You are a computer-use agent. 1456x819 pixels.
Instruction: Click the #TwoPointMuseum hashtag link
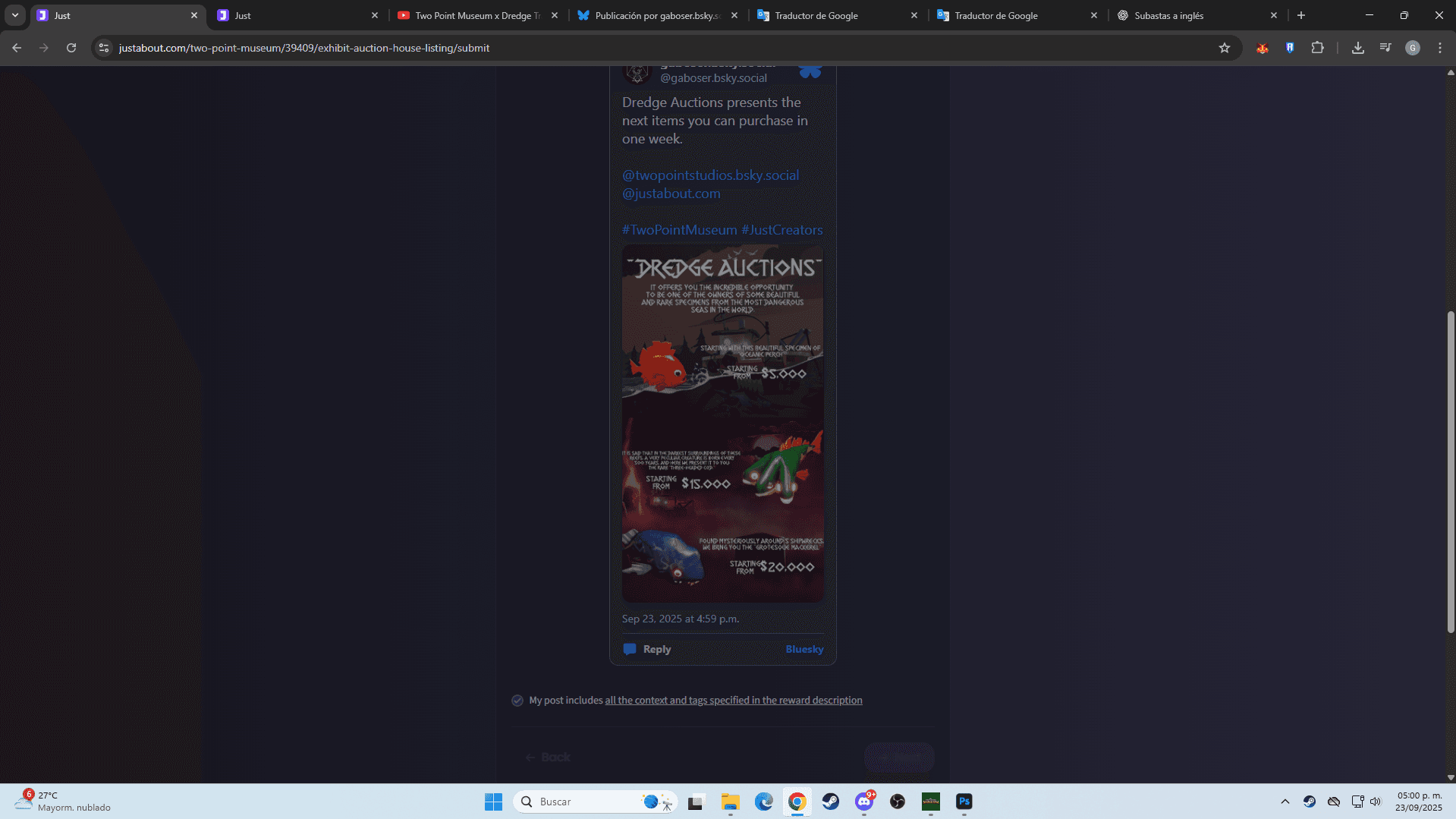tap(679, 230)
